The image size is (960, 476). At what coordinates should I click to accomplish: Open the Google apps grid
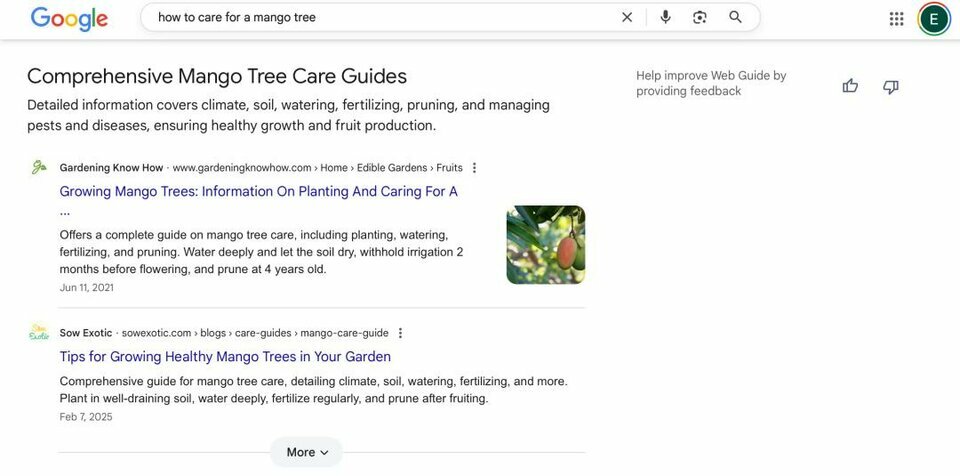[896, 18]
